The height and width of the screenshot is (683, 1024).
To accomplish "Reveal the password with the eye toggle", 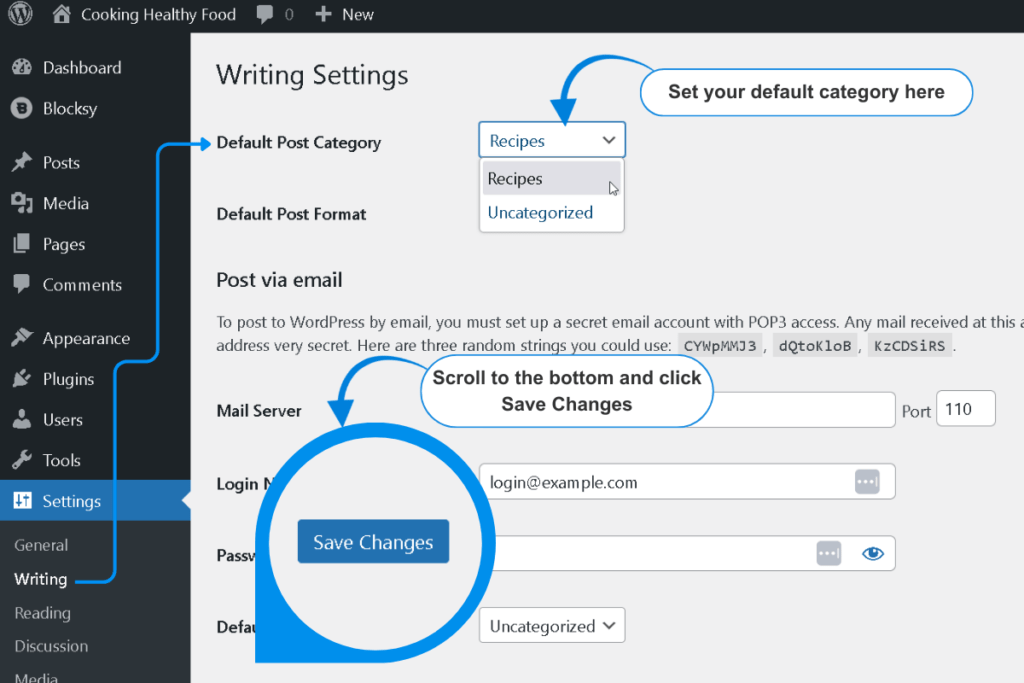I will point(872,553).
